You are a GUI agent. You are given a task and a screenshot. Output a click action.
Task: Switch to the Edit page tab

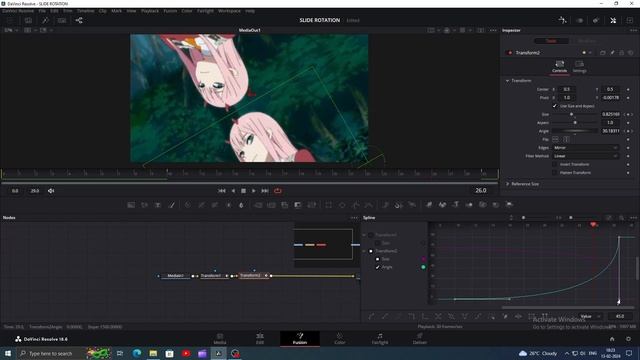coord(260,339)
